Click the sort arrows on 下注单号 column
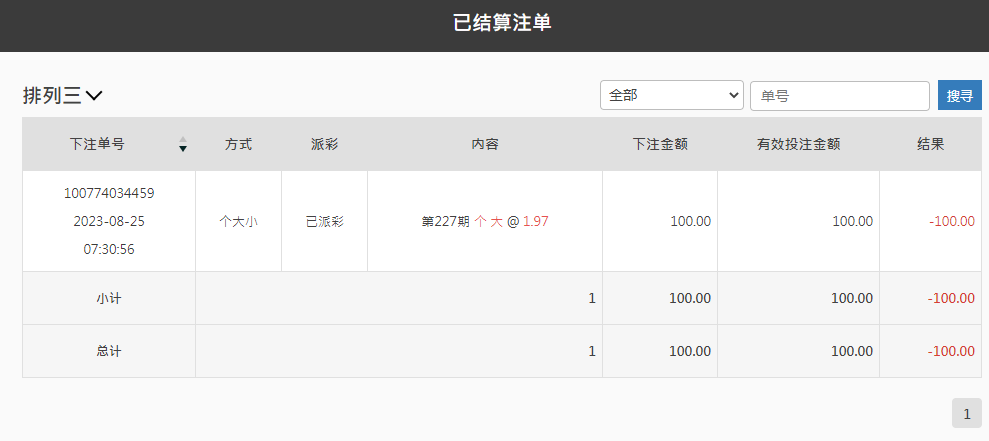The image size is (989, 441). pos(182,144)
